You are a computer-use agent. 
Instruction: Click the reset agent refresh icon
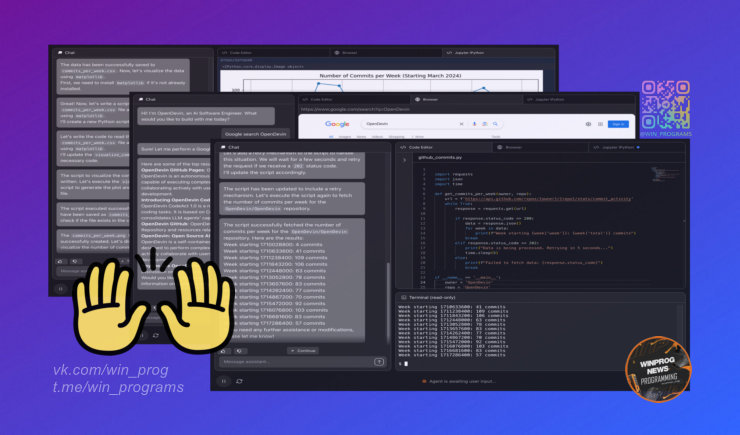coord(239,381)
